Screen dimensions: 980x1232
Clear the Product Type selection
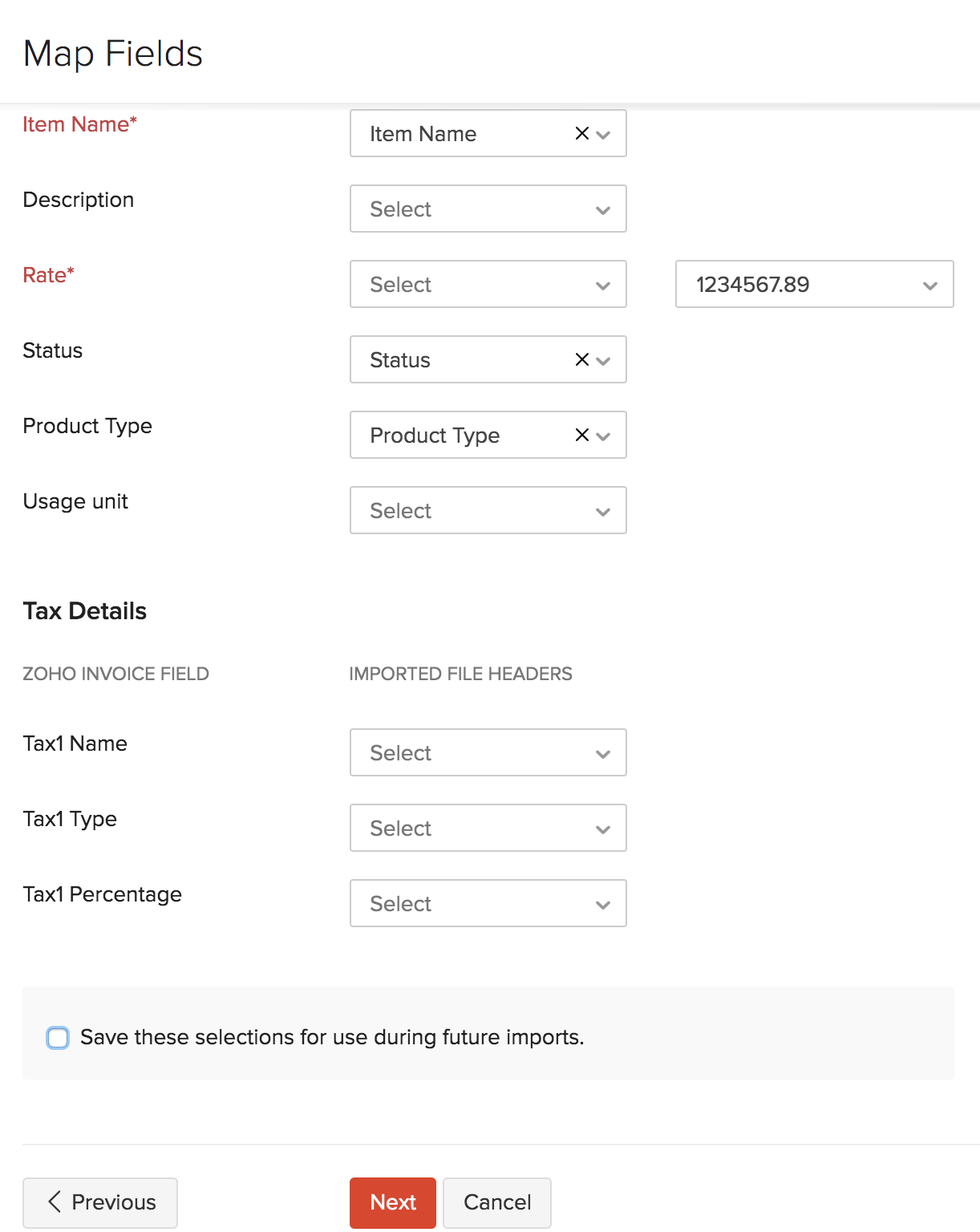click(581, 435)
